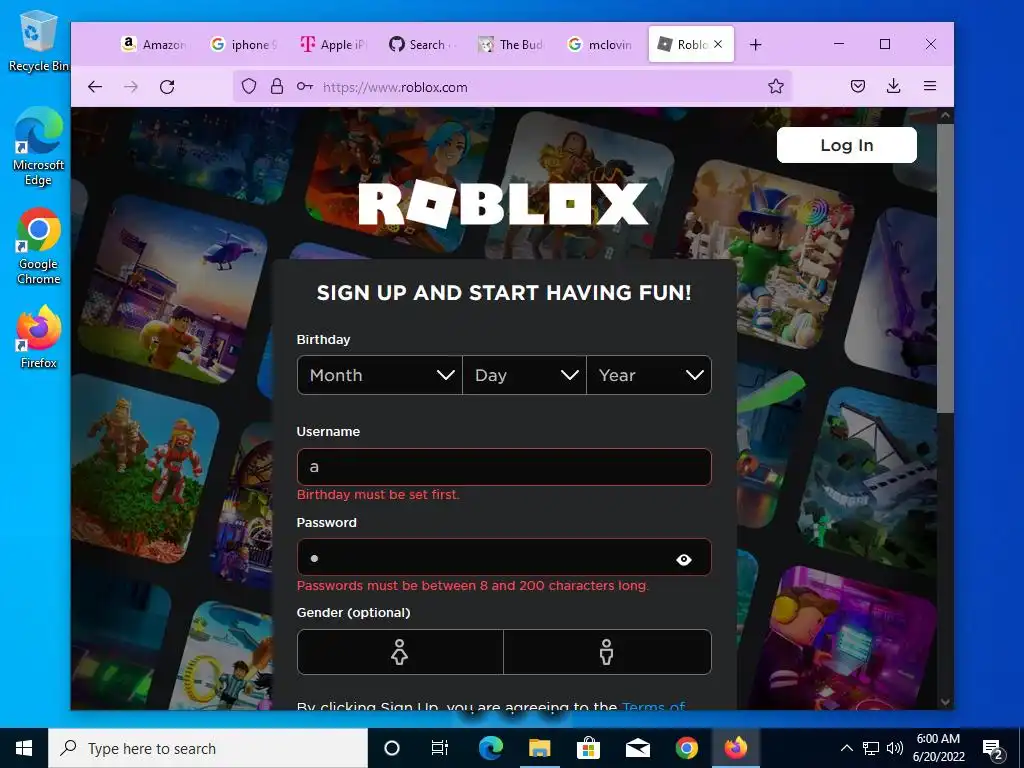Expand the Day birthday dropdown
This screenshot has width=1024, height=768.
tap(524, 375)
